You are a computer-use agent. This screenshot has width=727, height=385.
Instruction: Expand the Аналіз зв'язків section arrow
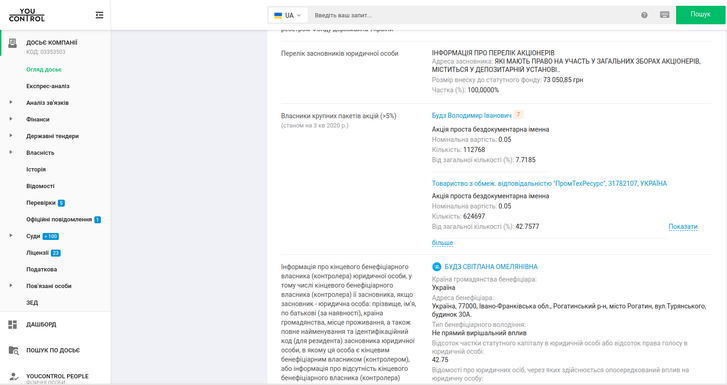point(11,102)
